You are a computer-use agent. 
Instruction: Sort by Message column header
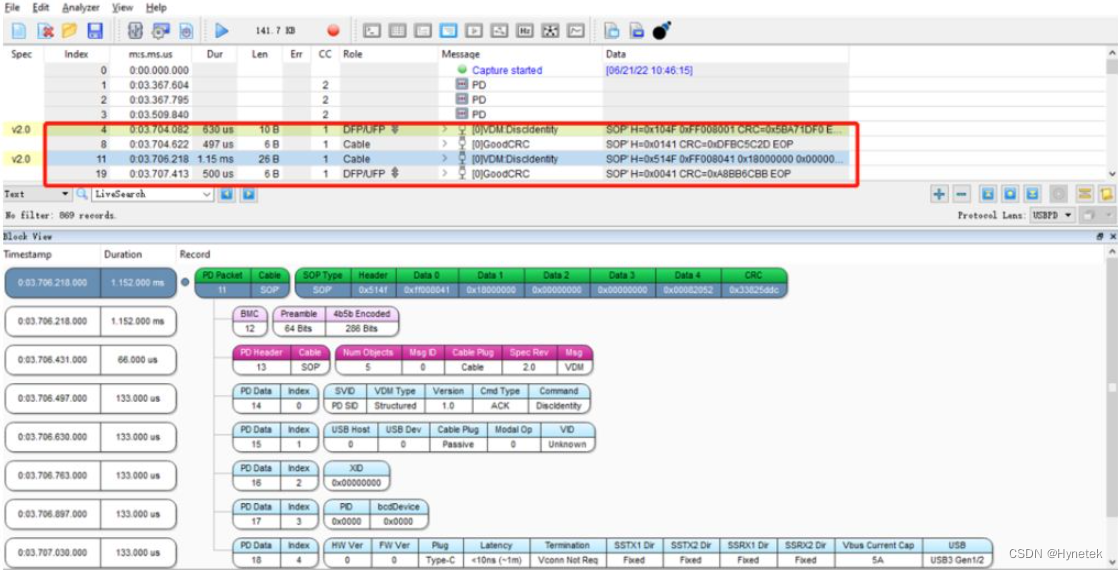pyautogui.click(x=520, y=54)
